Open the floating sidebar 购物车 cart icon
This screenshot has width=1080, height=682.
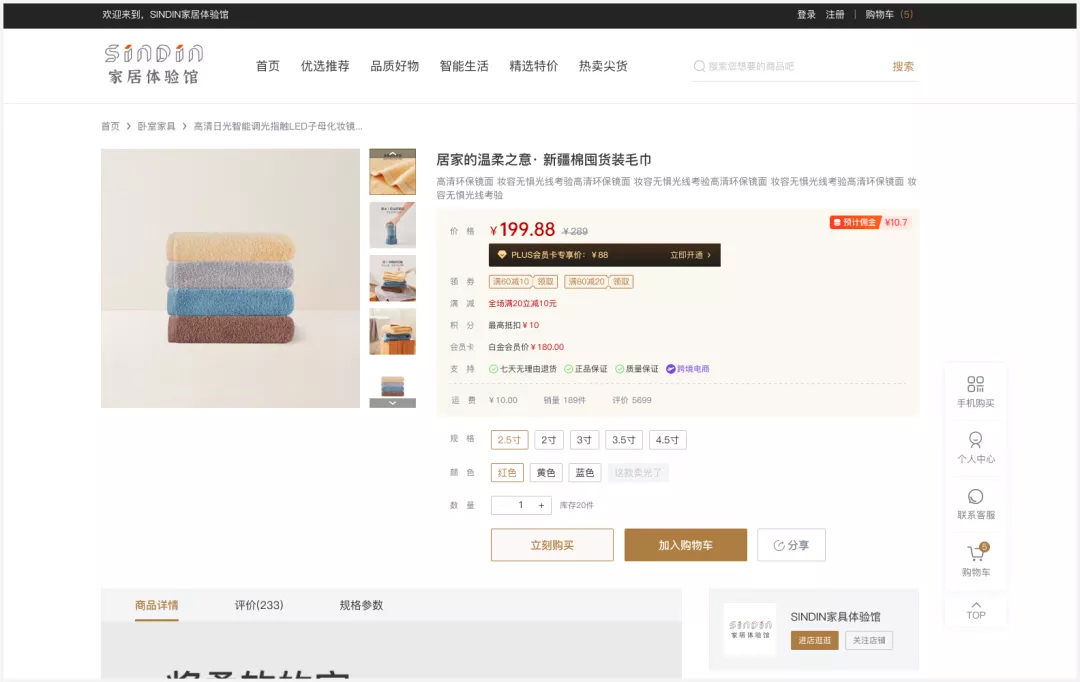(x=975, y=554)
